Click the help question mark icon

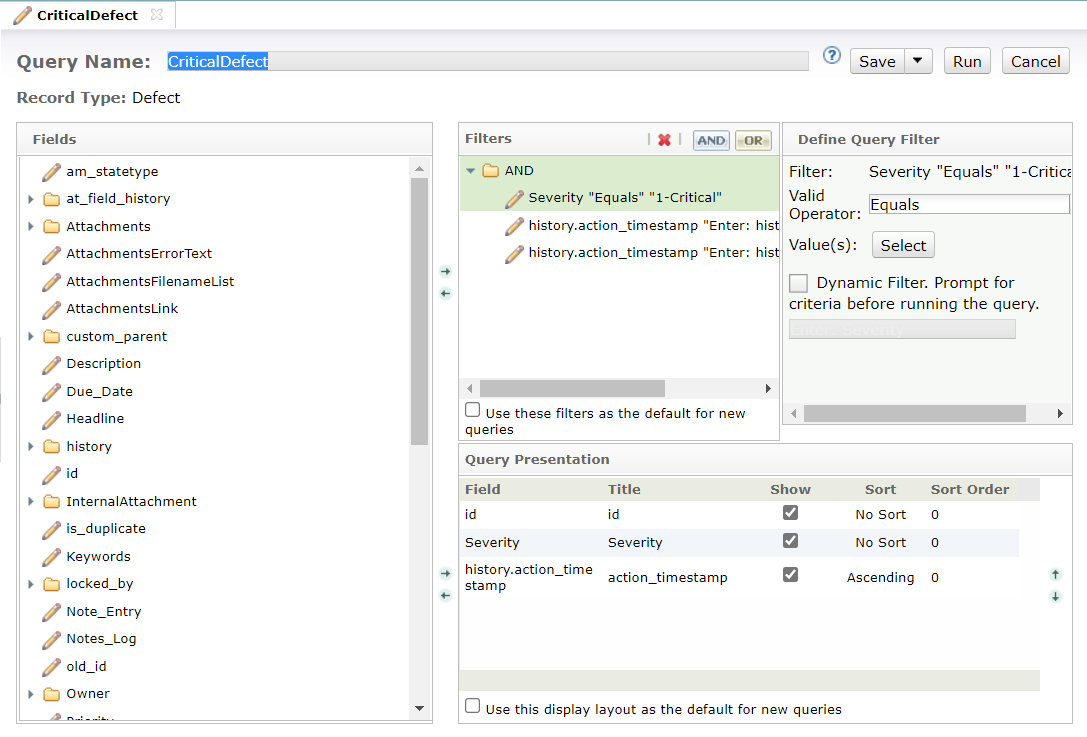tap(832, 56)
